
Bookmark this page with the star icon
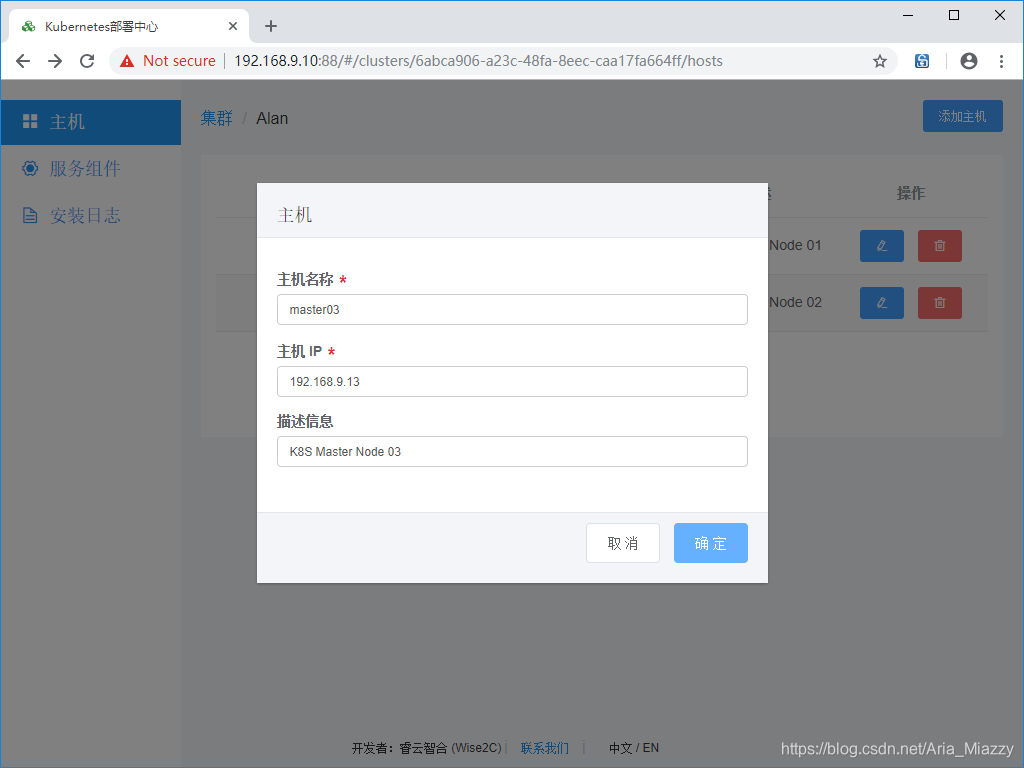click(x=880, y=61)
